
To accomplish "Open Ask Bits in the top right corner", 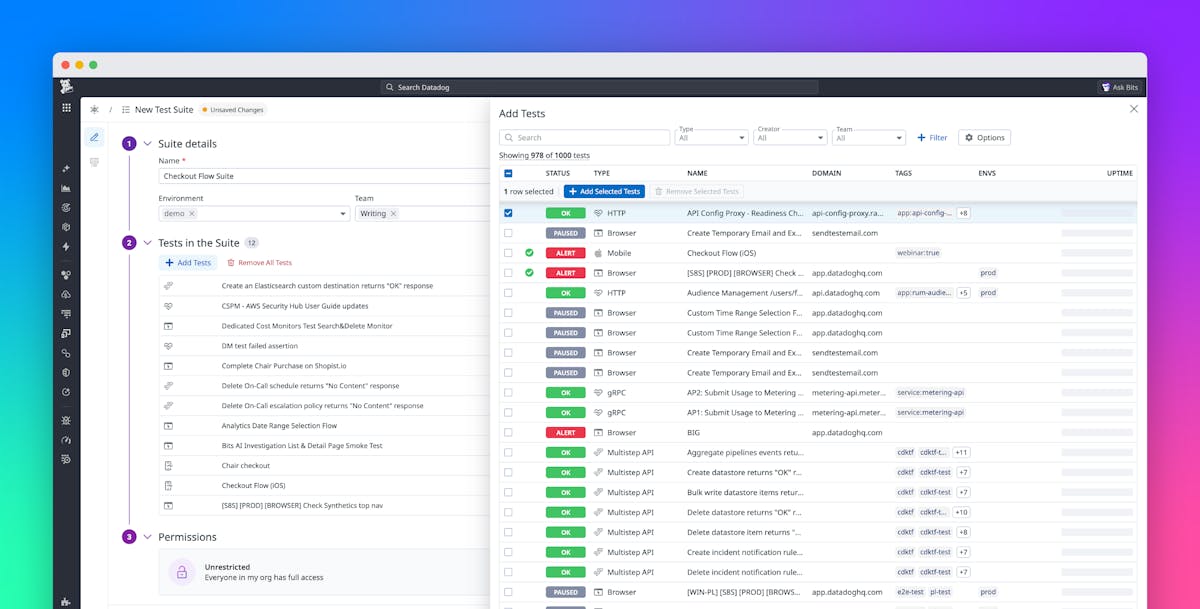I will tap(1119, 86).
